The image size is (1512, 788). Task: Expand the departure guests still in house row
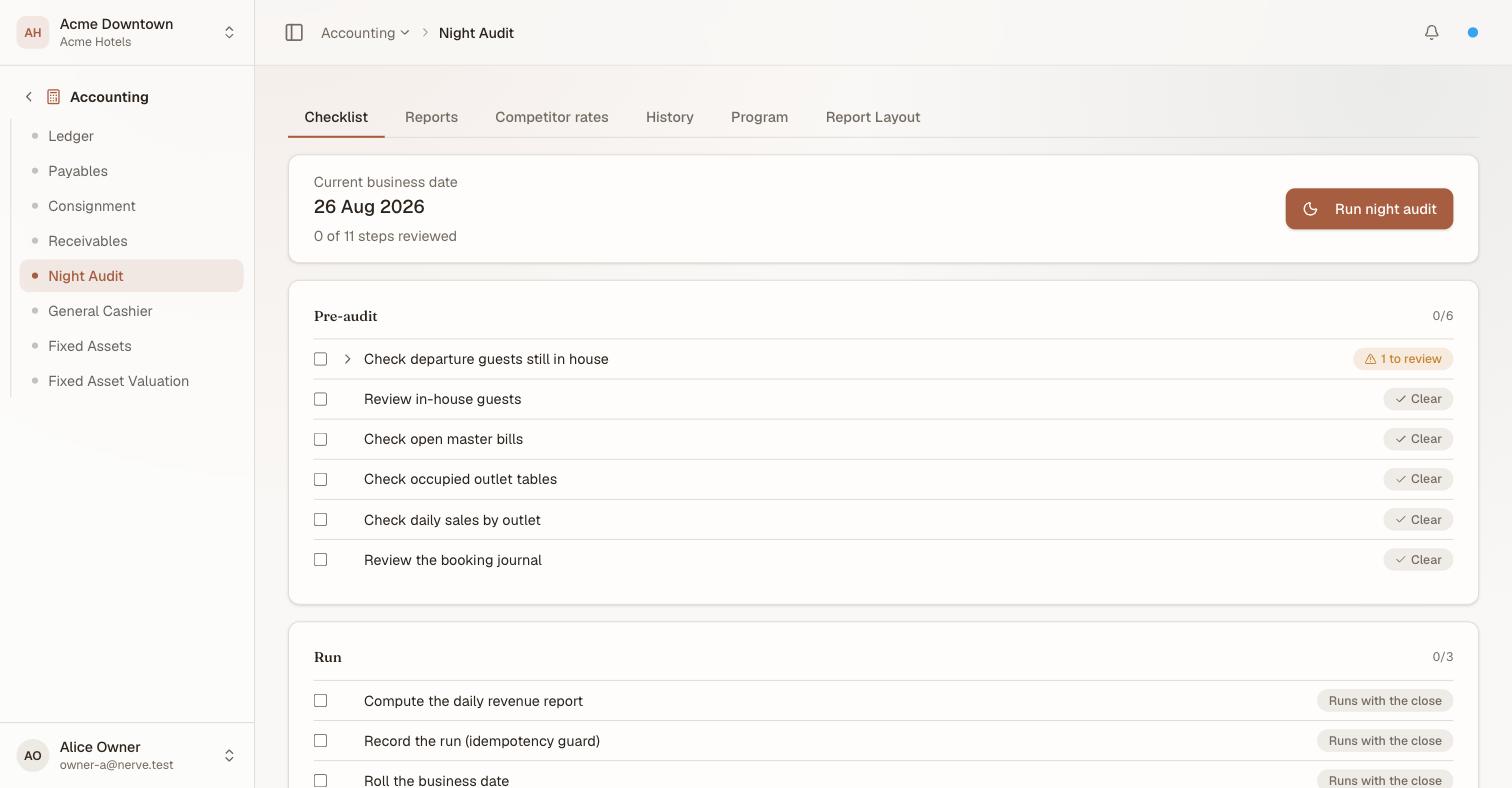click(347, 359)
